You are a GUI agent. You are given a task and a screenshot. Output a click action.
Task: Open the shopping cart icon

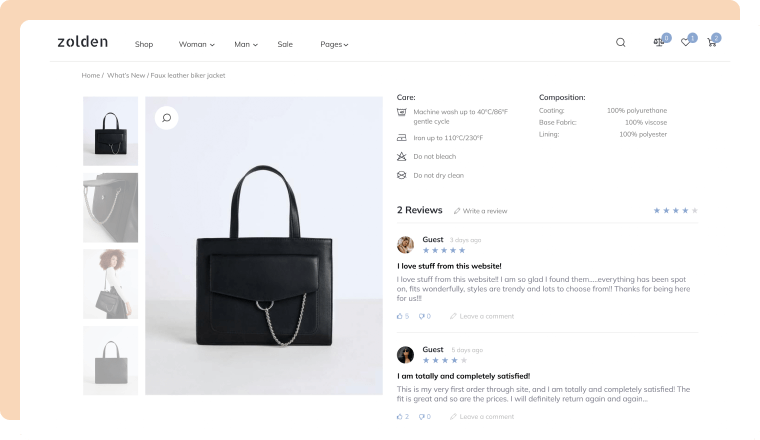coord(712,42)
